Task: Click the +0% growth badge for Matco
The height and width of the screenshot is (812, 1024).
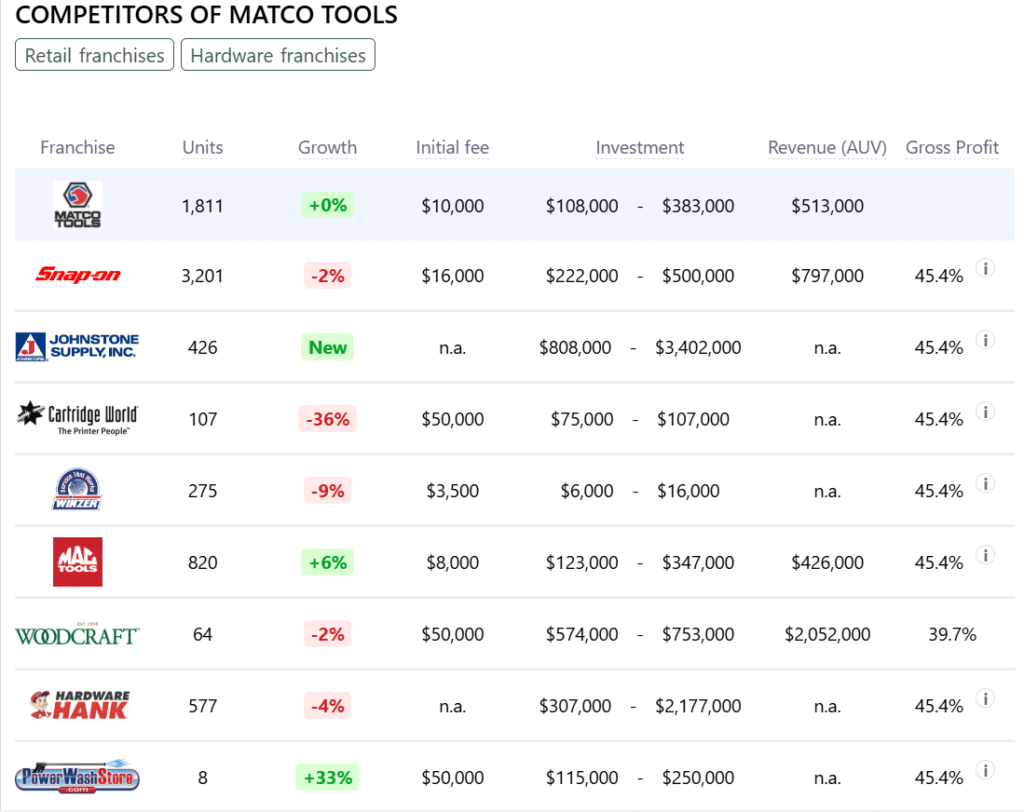Action: pyautogui.click(x=327, y=205)
